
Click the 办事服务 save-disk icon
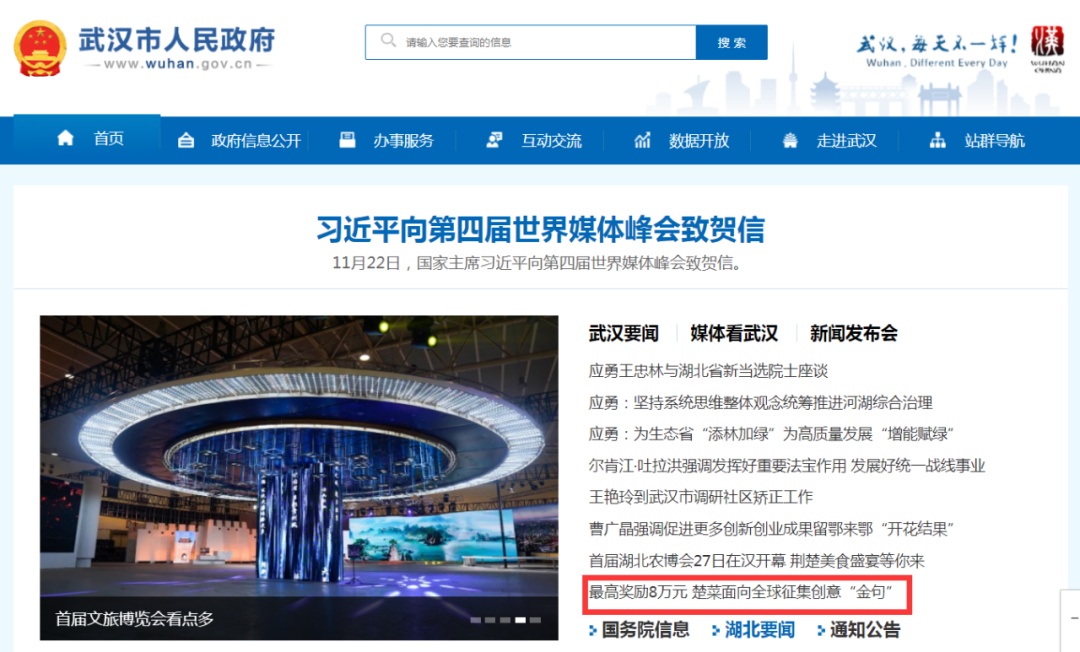pyautogui.click(x=348, y=140)
